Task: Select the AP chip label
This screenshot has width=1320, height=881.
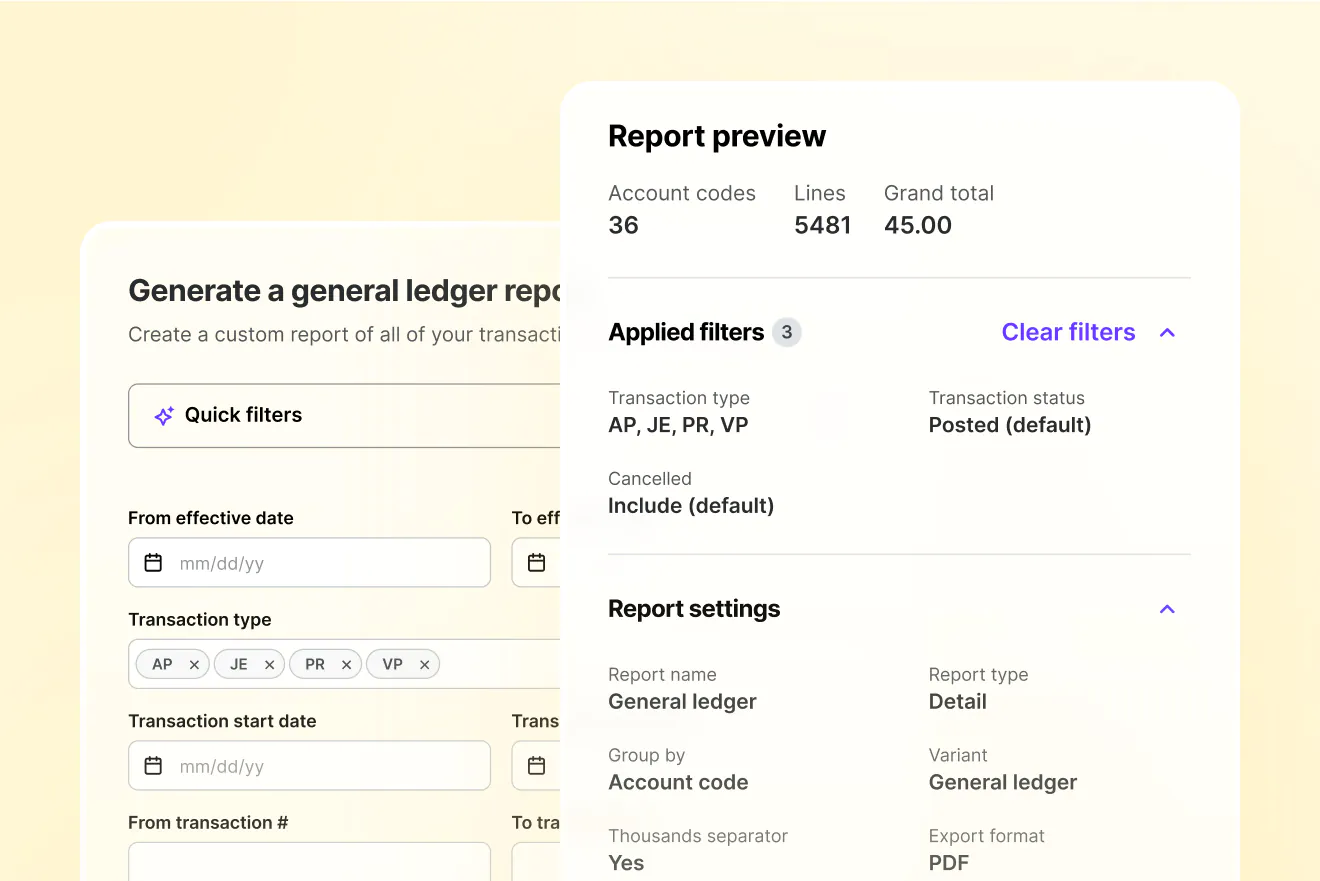Action: click(162, 664)
